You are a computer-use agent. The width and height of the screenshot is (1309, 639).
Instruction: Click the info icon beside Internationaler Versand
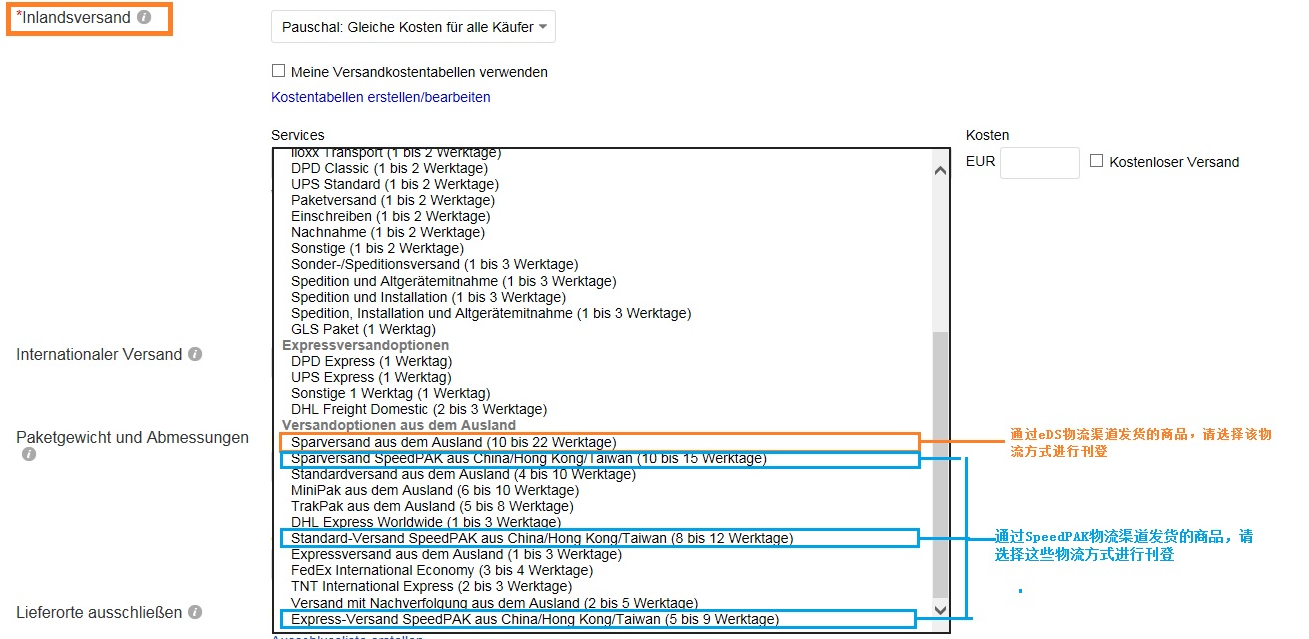pyautogui.click(x=195, y=354)
